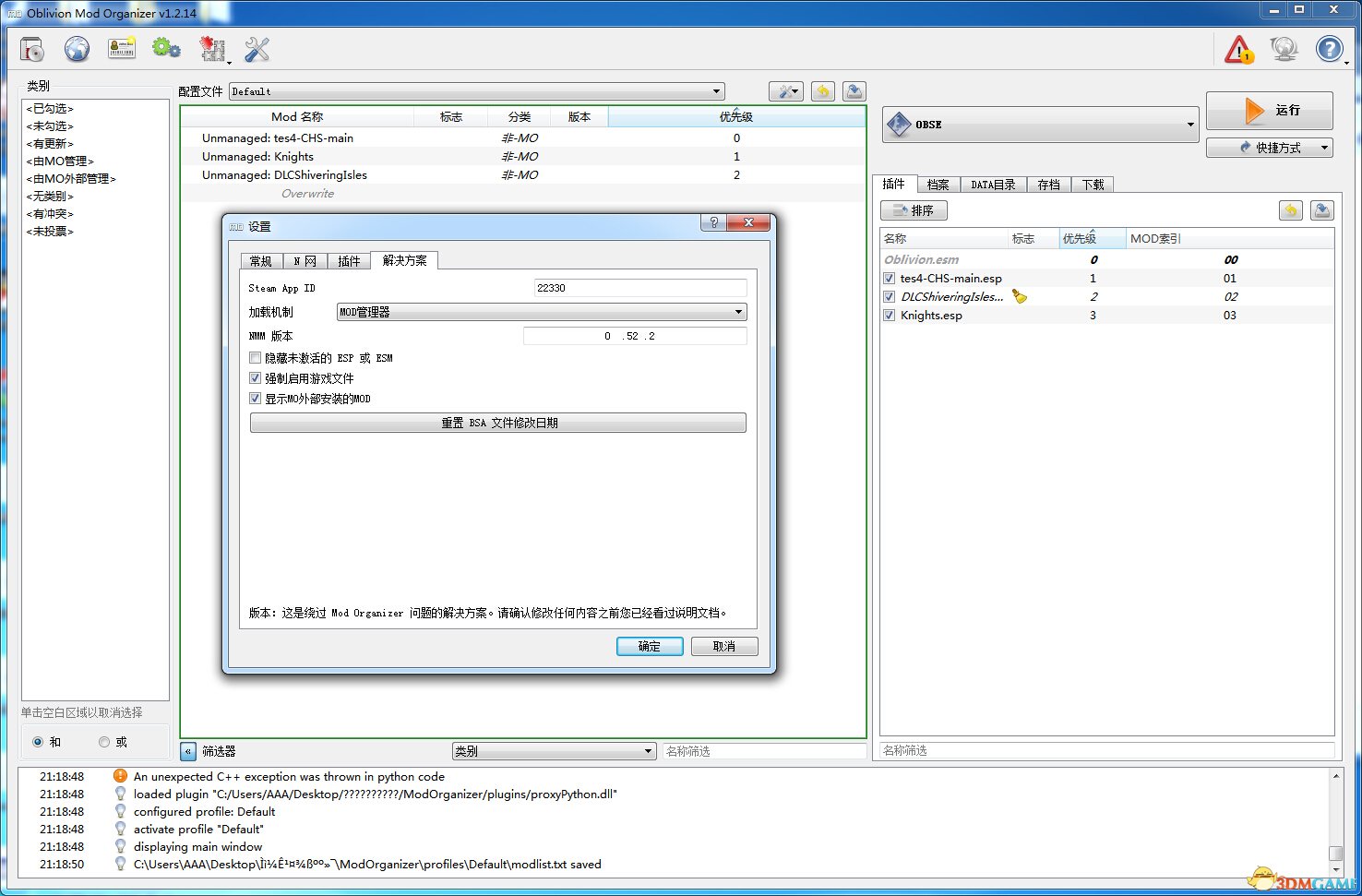Select the <已勾选> category filter
1362x896 pixels.
click(x=50, y=109)
